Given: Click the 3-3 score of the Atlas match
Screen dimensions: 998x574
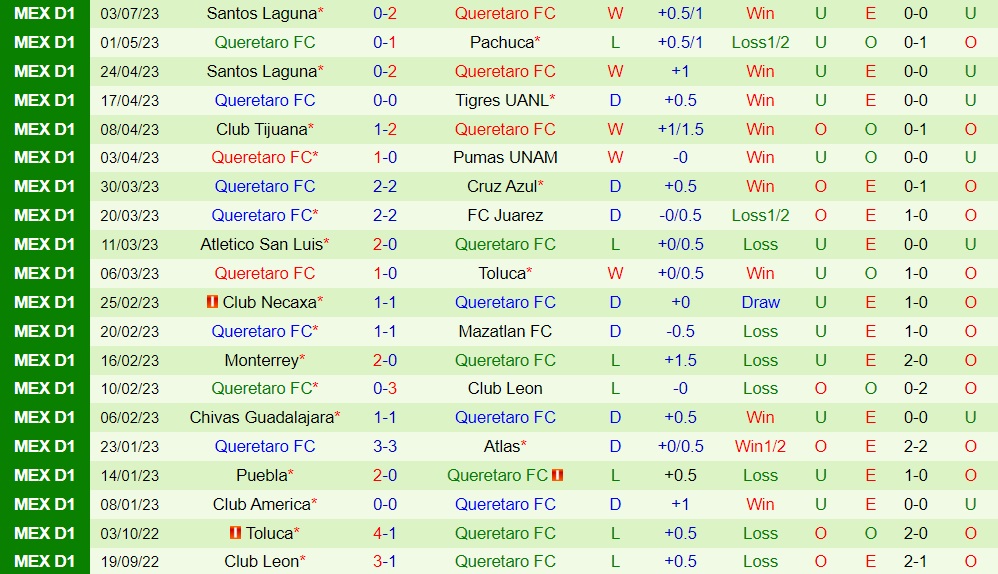Looking at the screenshot, I should click(x=385, y=446).
